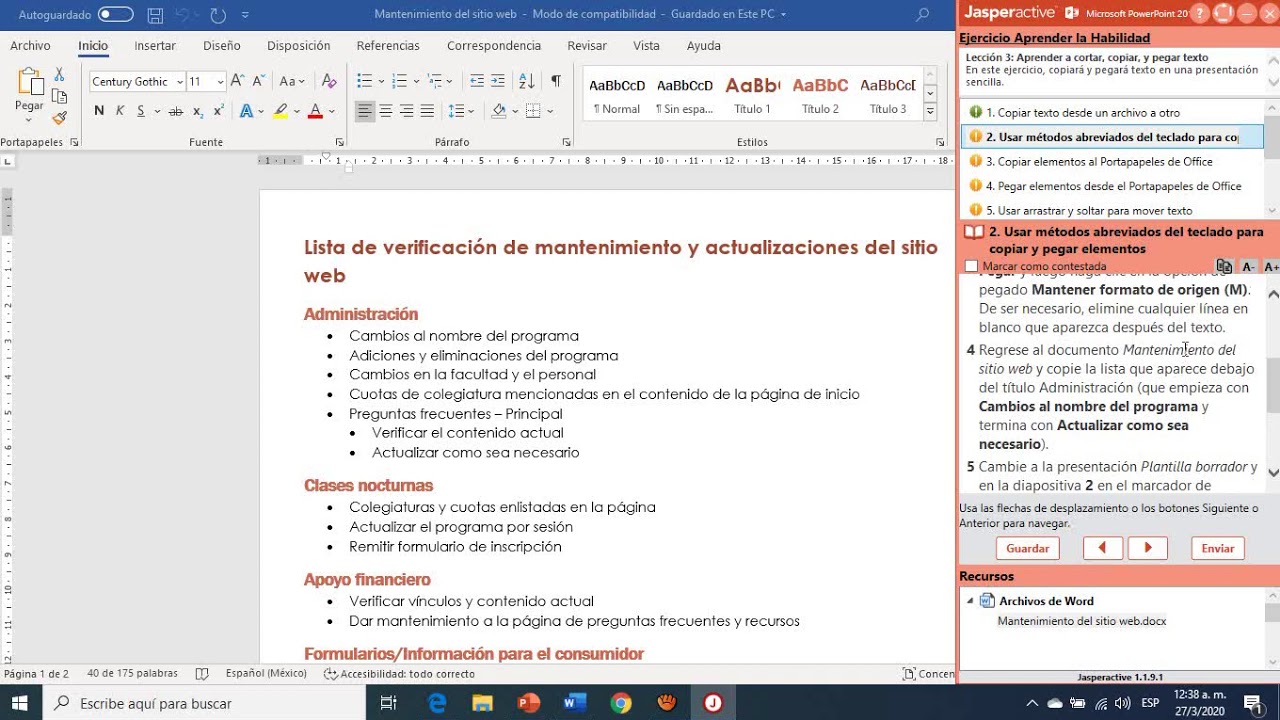The image size is (1280, 720).
Task: Center the paragraph text
Action: pos(386,111)
